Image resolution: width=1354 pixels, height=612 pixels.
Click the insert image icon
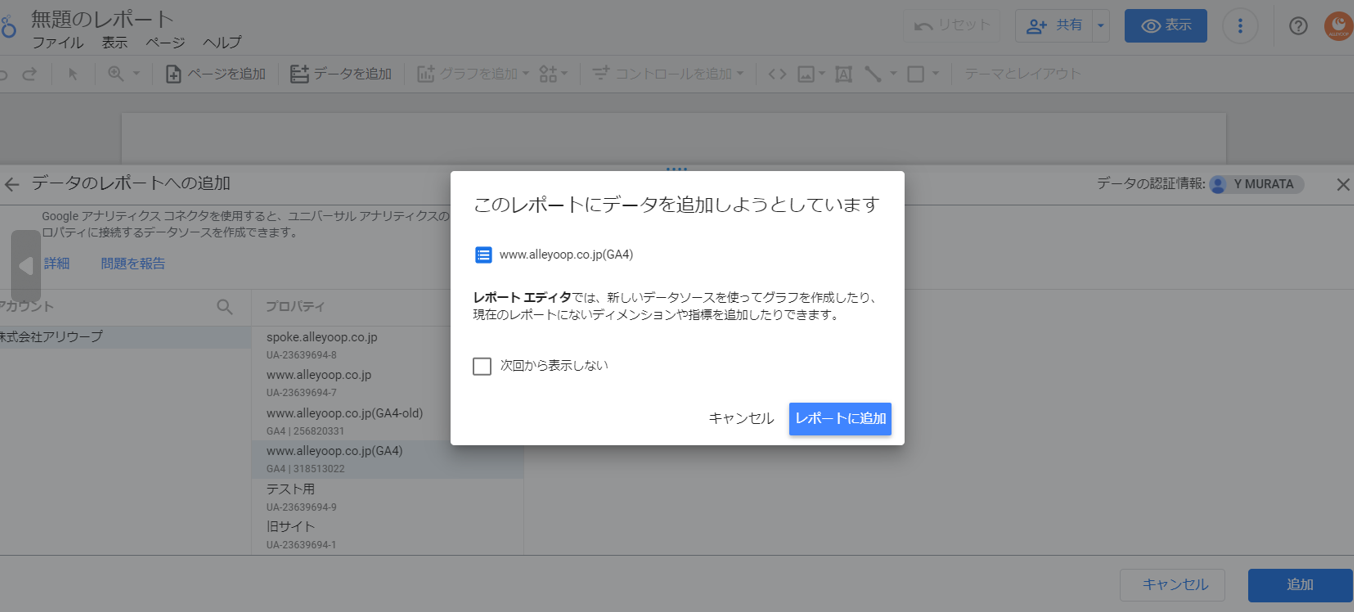coord(806,74)
